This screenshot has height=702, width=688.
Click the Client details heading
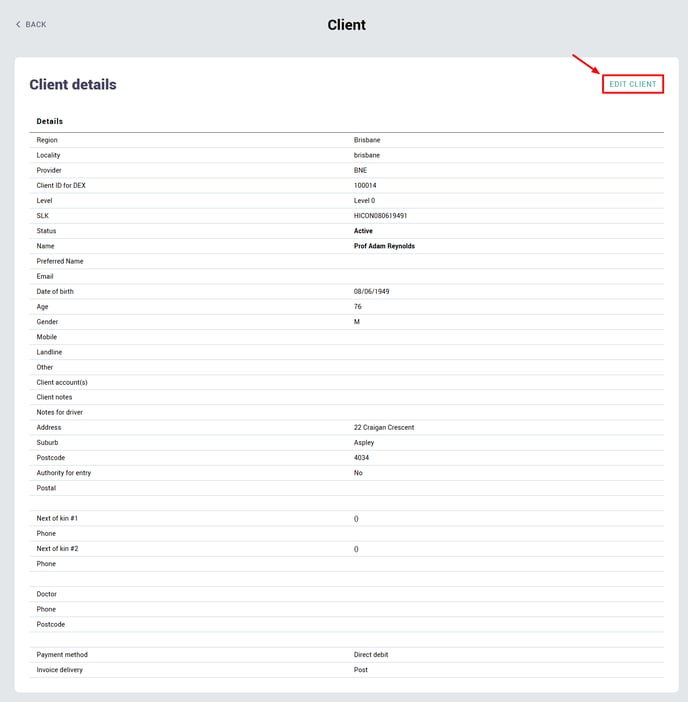click(73, 85)
